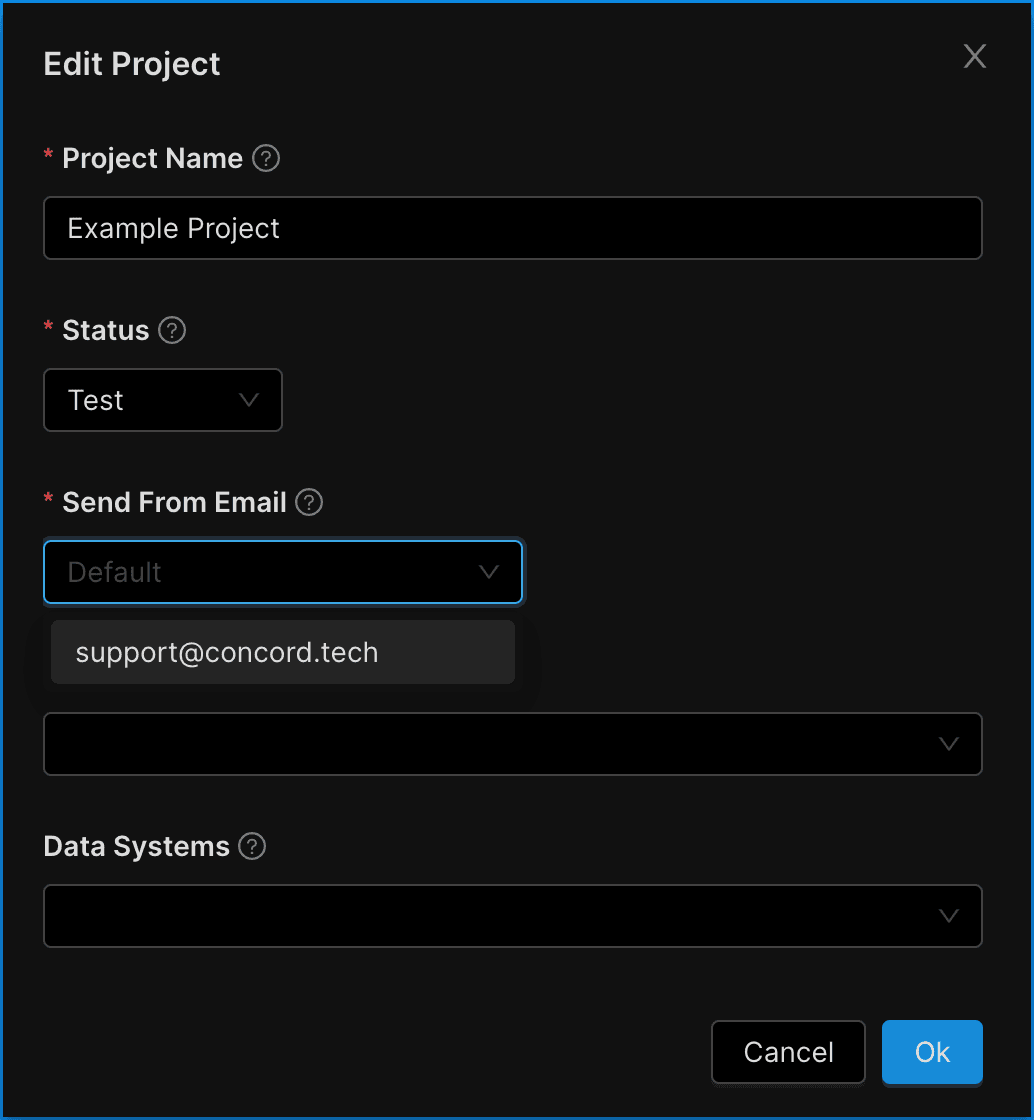Confirm changes with the Ok button

932,1052
